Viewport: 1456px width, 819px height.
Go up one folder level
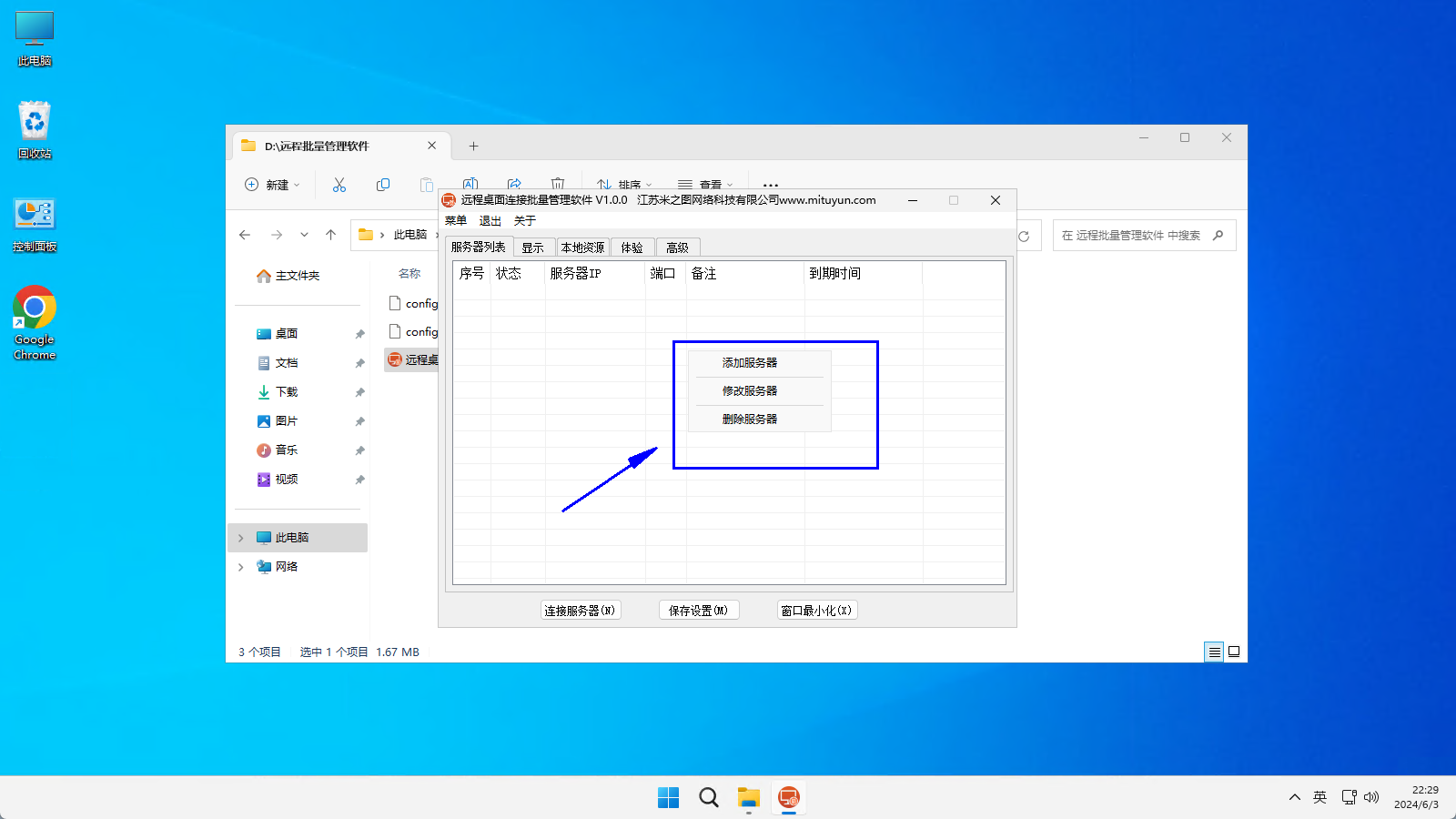point(330,235)
